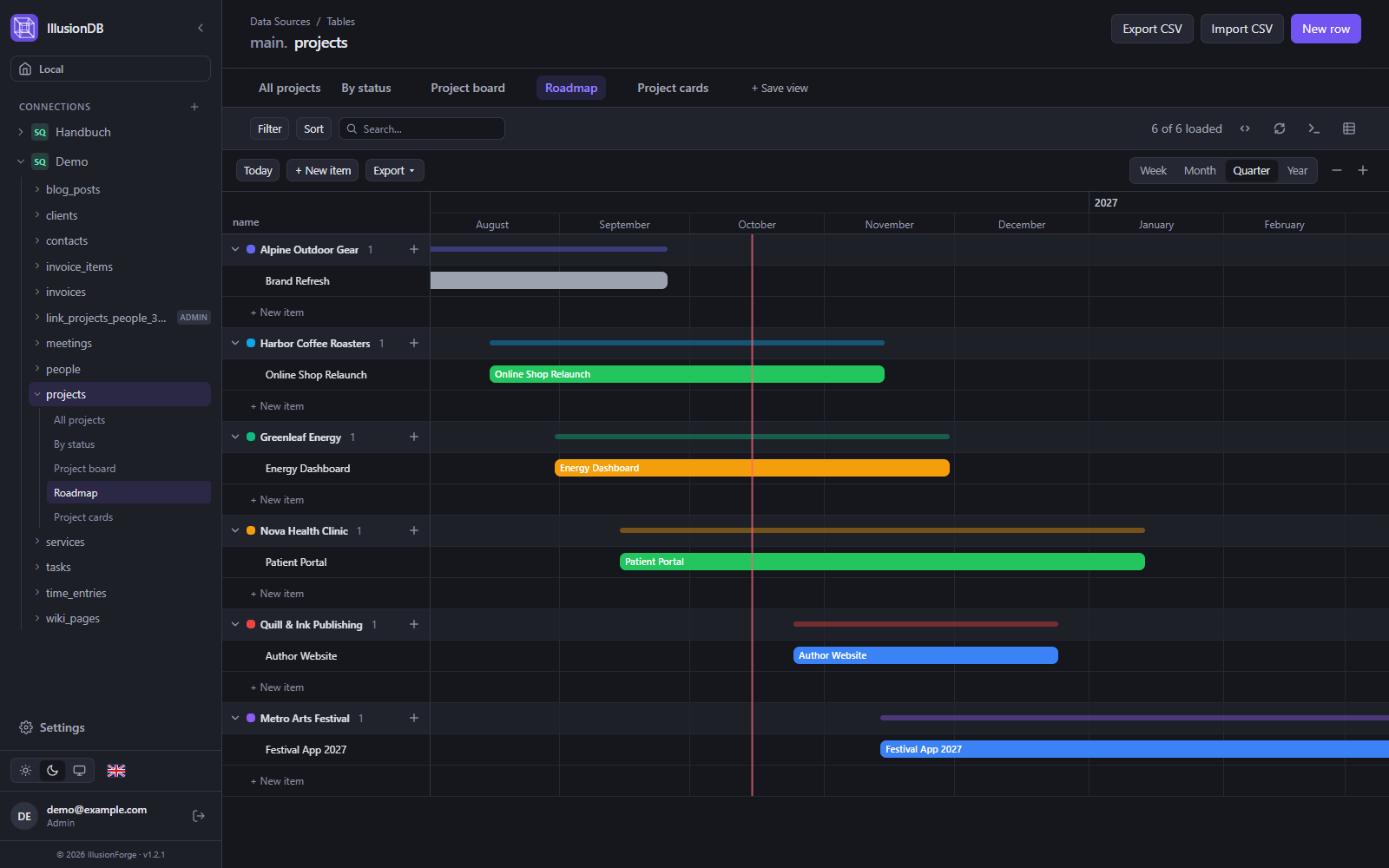Open the Export dropdown

click(394, 170)
